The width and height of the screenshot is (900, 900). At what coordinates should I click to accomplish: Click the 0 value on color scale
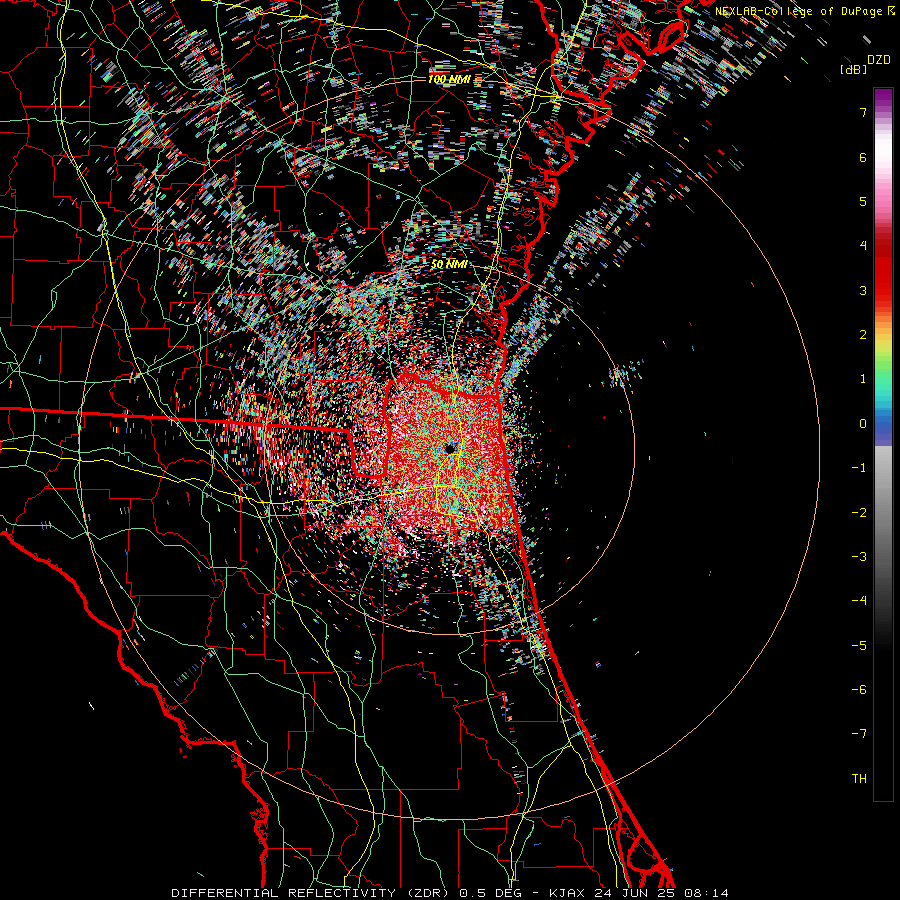click(863, 423)
